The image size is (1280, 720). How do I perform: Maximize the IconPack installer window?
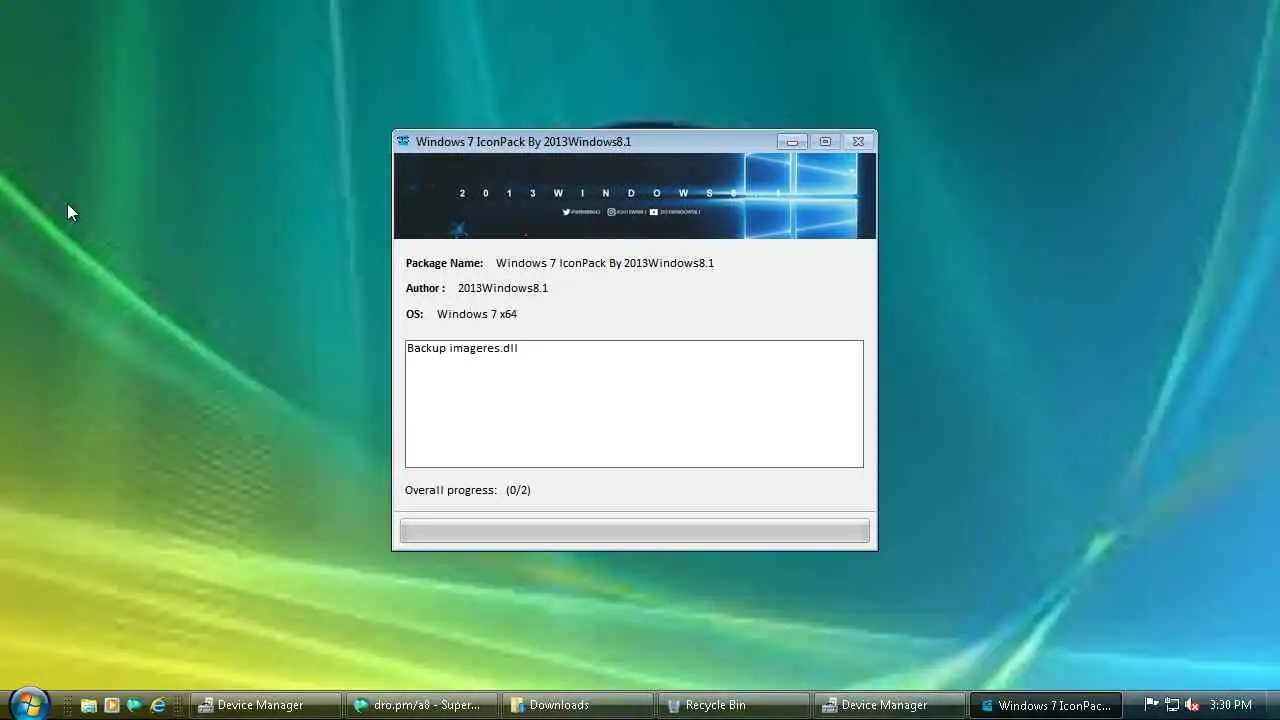pos(825,141)
